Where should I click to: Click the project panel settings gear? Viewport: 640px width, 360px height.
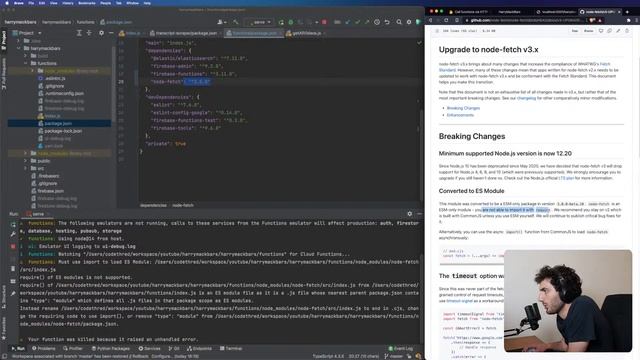tap(101, 33)
